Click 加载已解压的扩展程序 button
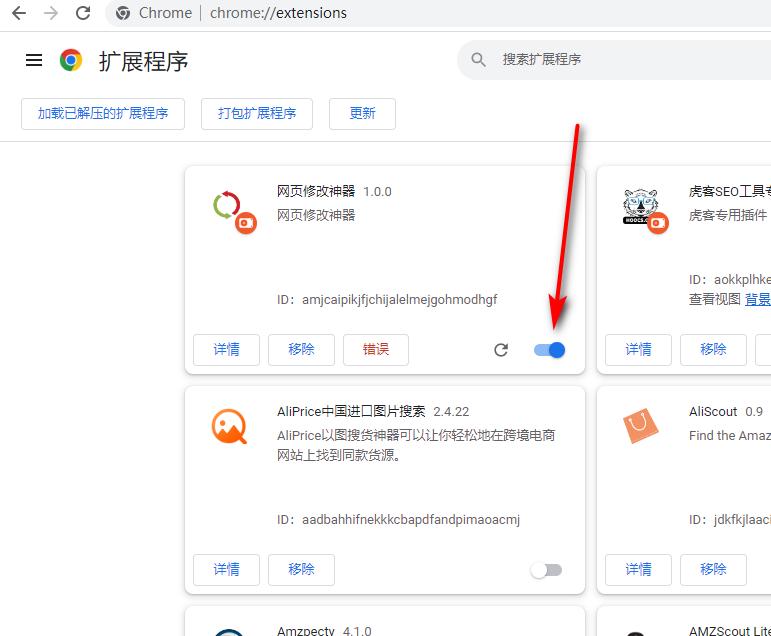Viewport: 771px width, 636px height. (x=103, y=114)
